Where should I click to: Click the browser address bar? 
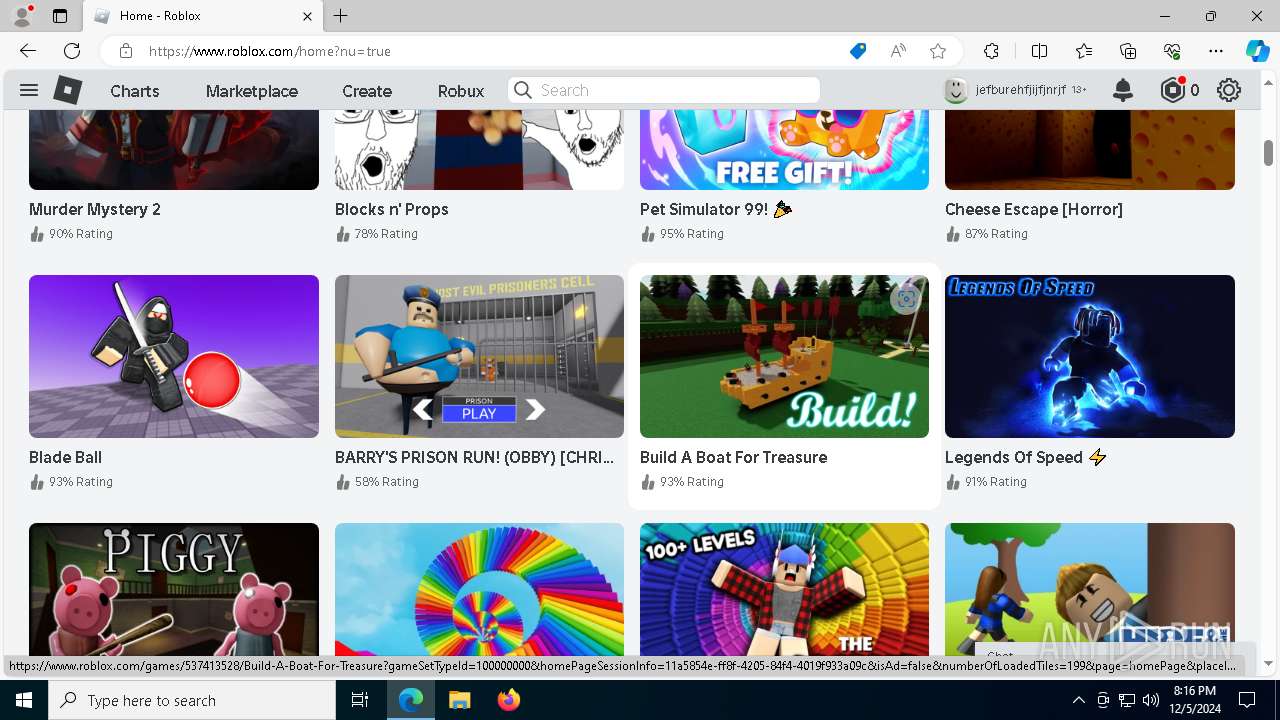[490, 51]
